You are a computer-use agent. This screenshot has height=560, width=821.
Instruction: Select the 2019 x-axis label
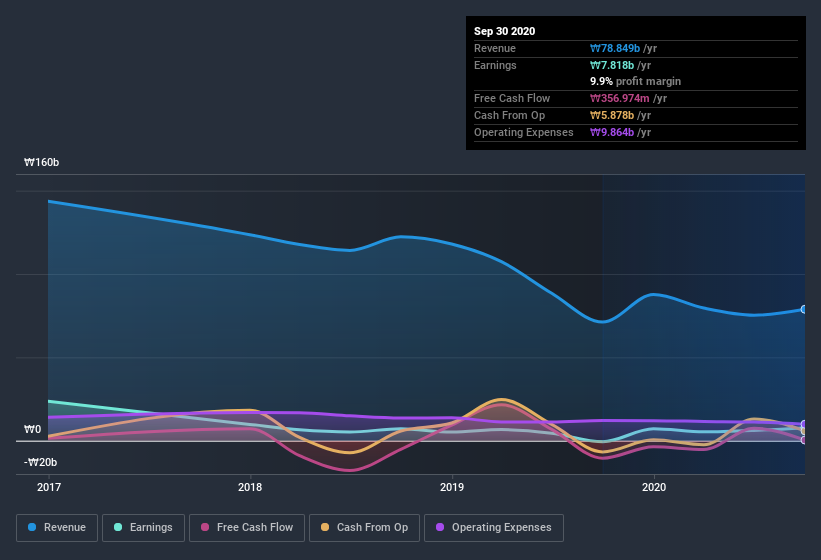(x=452, y=487)
